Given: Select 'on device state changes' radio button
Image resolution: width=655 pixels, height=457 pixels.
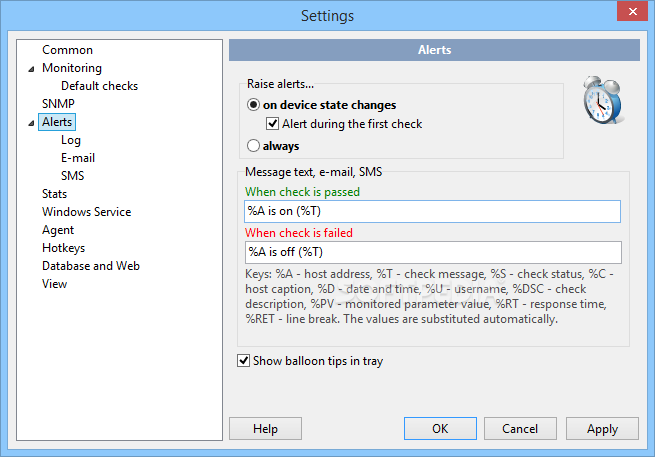Looking at the screenshot, I should pos(253,104).
